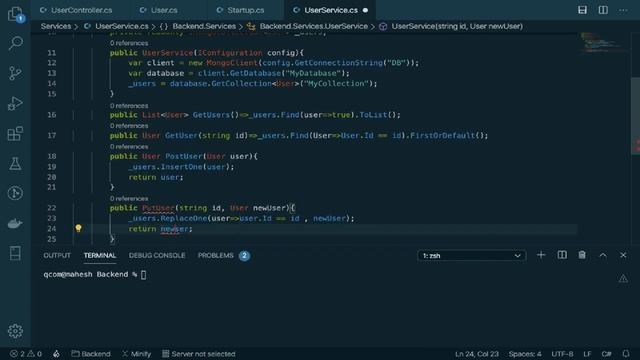
Task: Split the terminal panel
Action: (562, 255)
